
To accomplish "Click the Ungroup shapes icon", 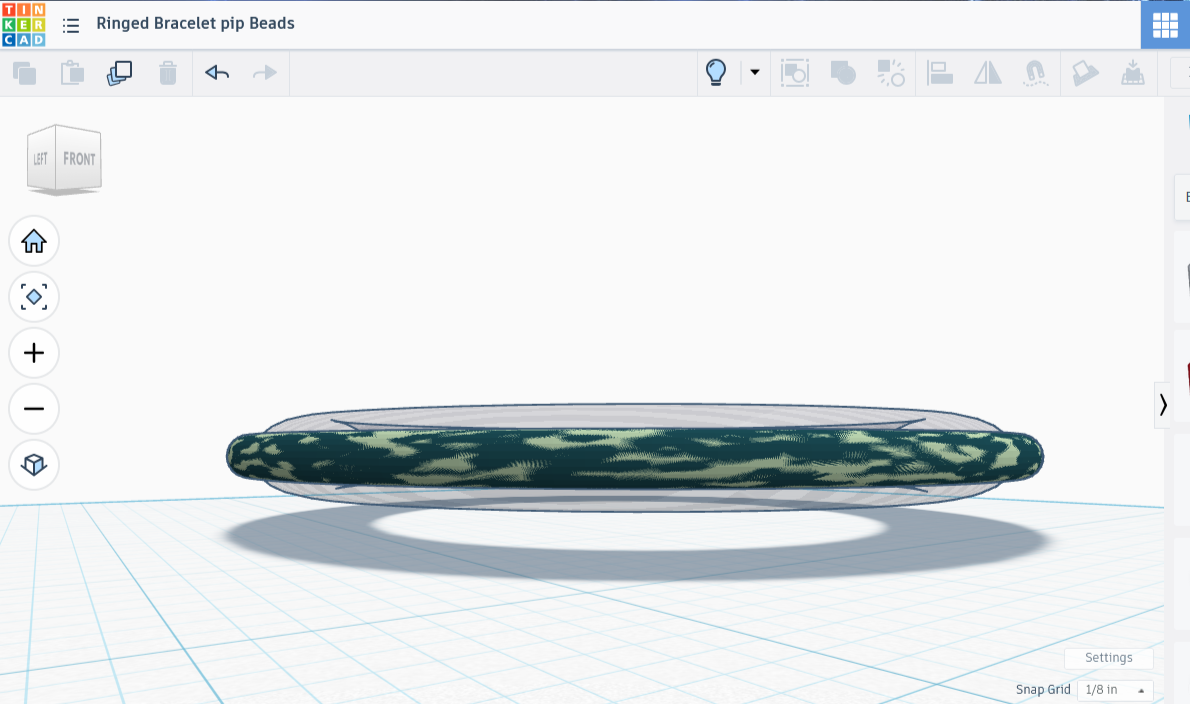I will click(891, 73).
